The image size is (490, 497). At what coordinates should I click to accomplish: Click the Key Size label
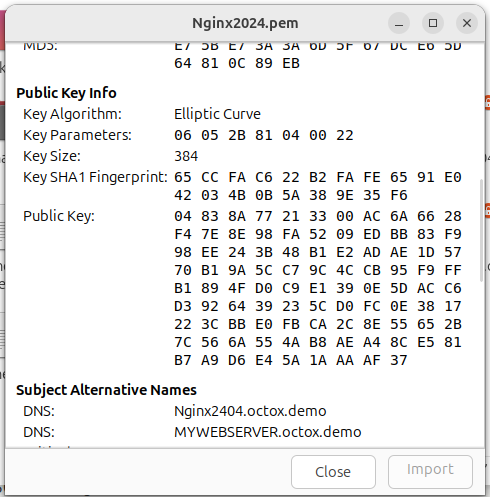(x=52, y=156)
